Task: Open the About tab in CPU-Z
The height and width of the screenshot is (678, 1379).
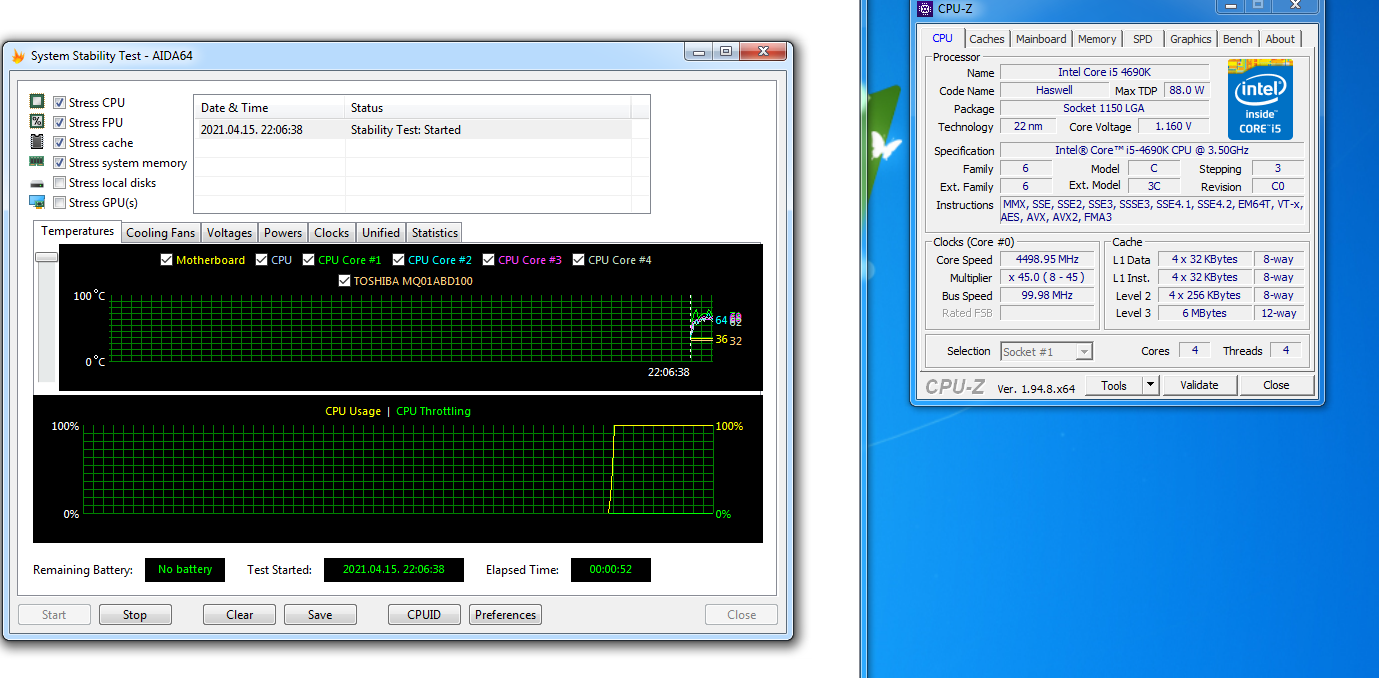Action: (x=1280, y=39)
